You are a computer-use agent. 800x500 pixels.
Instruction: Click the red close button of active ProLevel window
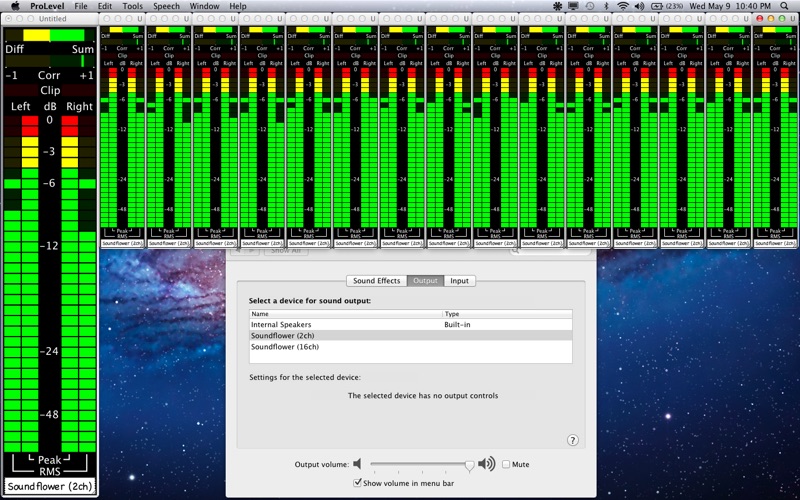[x=760, y=18]
